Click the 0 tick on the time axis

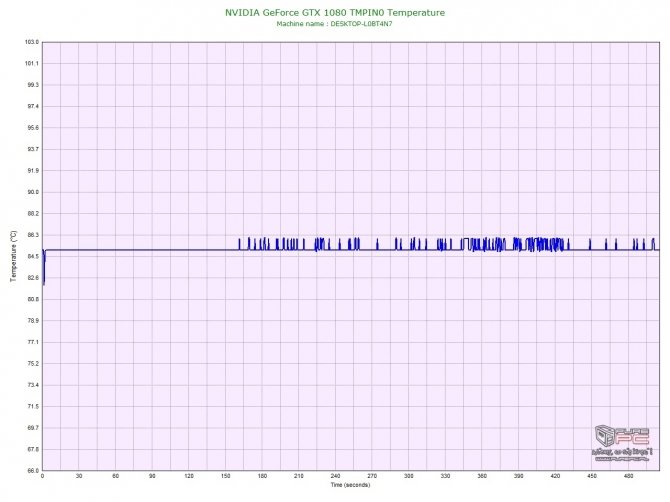(42, 476)
